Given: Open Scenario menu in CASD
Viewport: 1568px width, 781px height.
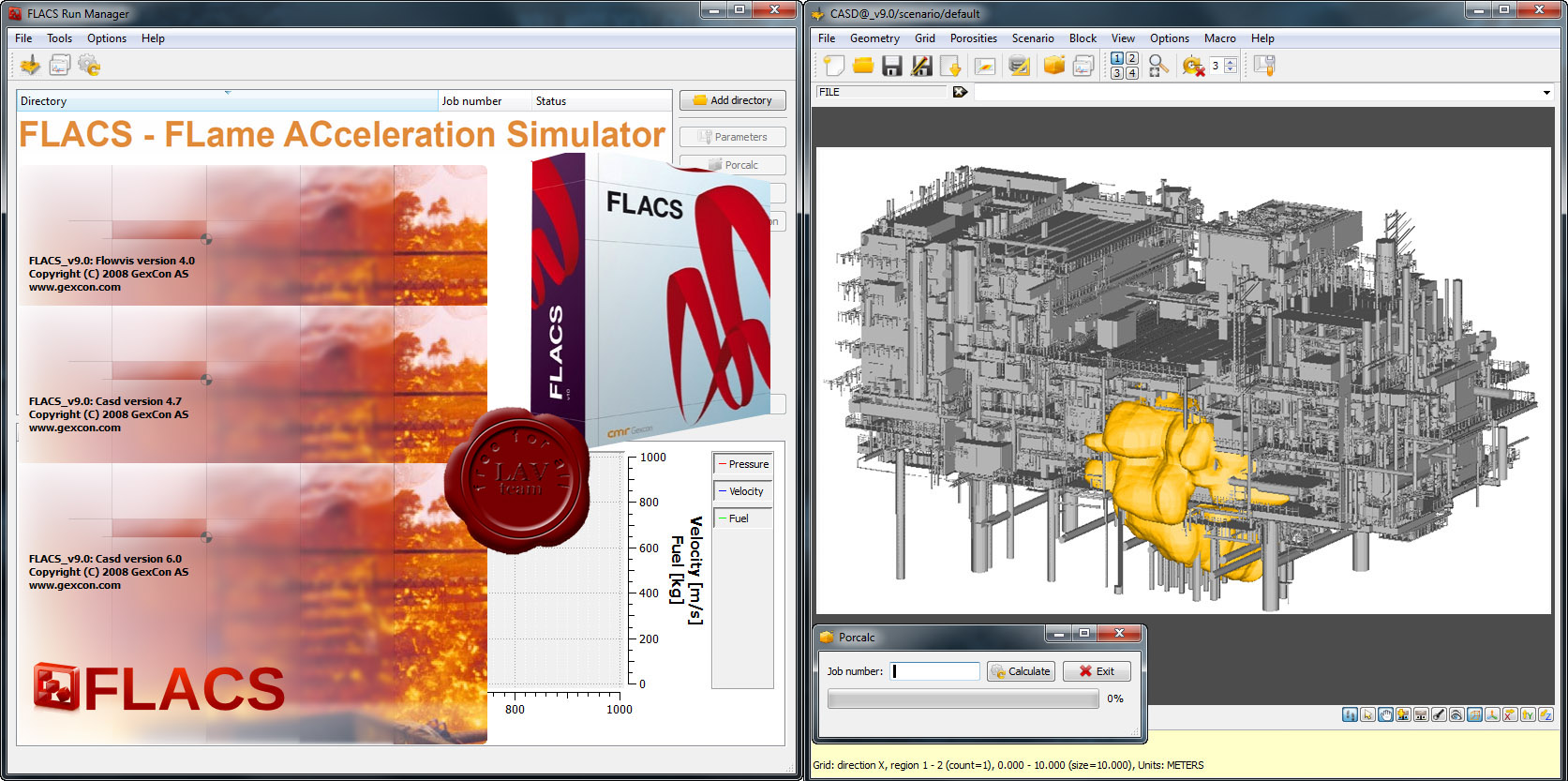Looking at the screenshot, I should pos(1033,38).
